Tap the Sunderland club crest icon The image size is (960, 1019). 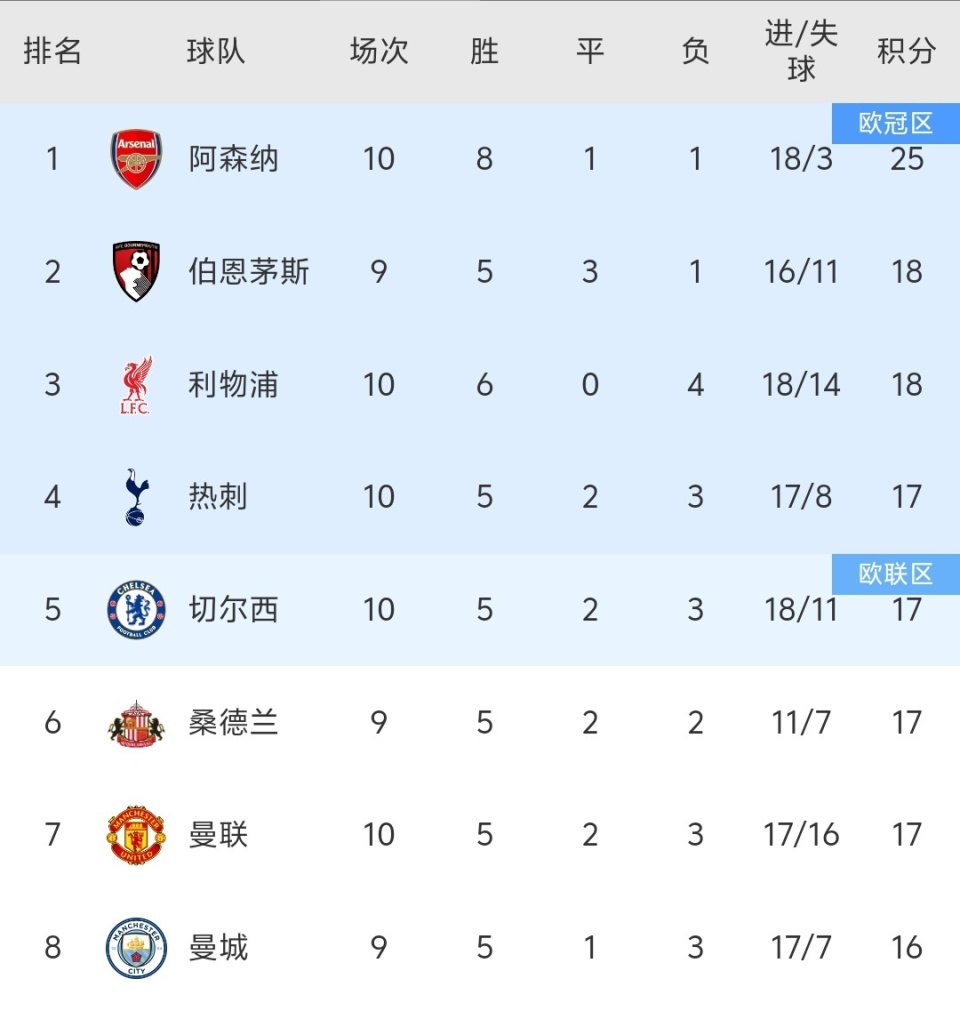(136, 722)
